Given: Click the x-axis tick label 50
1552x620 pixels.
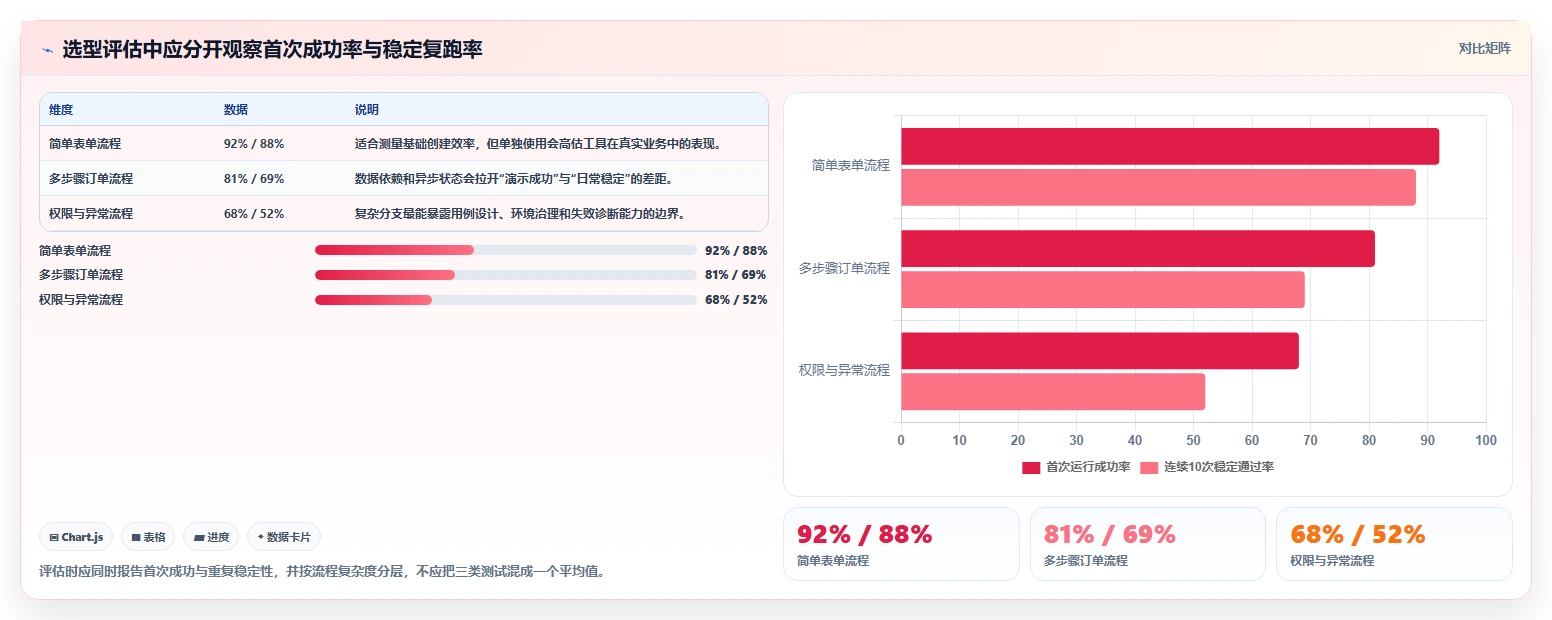Looking at the screenshot, I should (x=1193, y=440).
